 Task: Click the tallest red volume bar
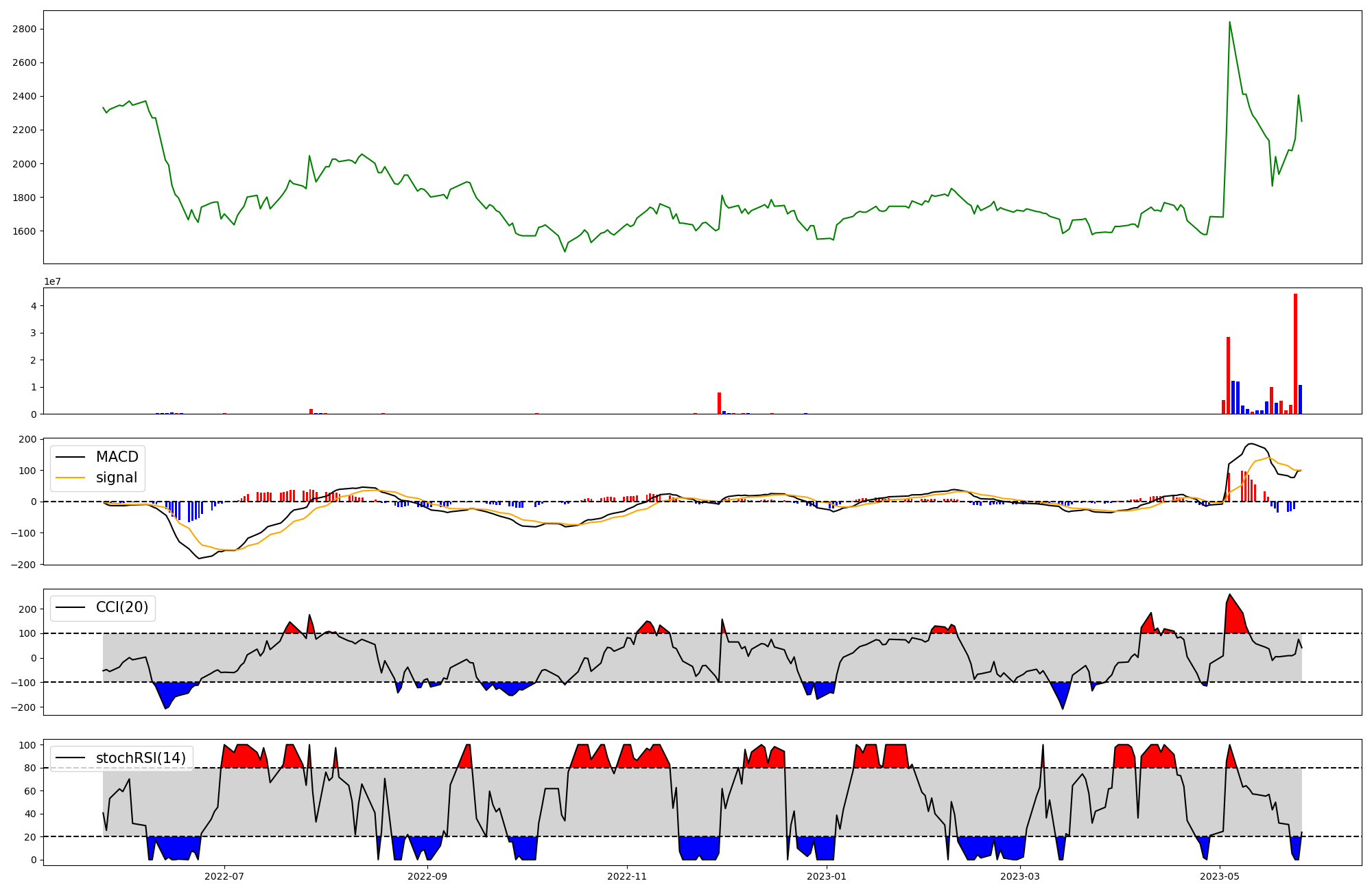click(x=1295, y=353)
